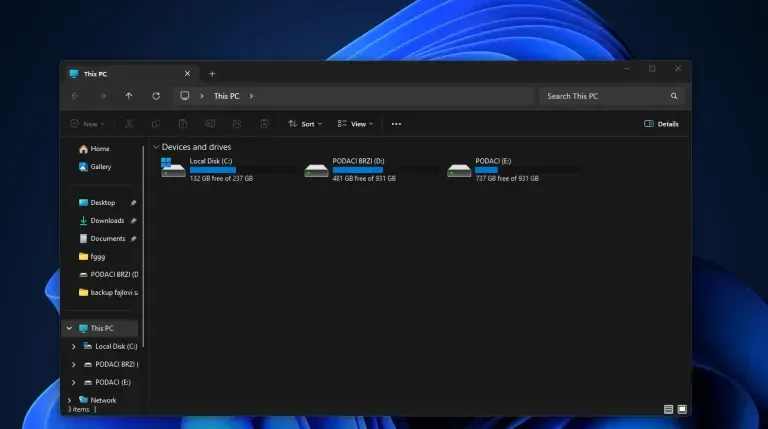The height and width of the screenshot is (429, 768).
Task: Toggle the Details pane
Action: coord(661,124)
